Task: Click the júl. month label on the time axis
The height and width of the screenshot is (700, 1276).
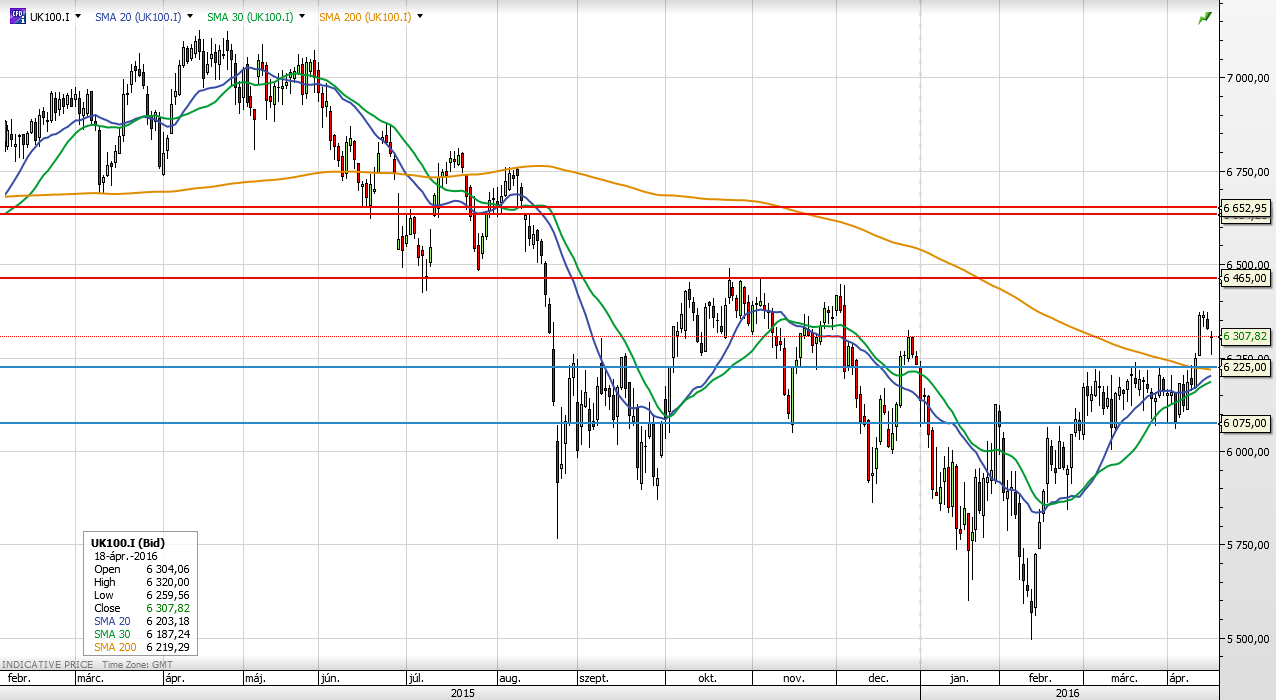Action: point(415,678)
